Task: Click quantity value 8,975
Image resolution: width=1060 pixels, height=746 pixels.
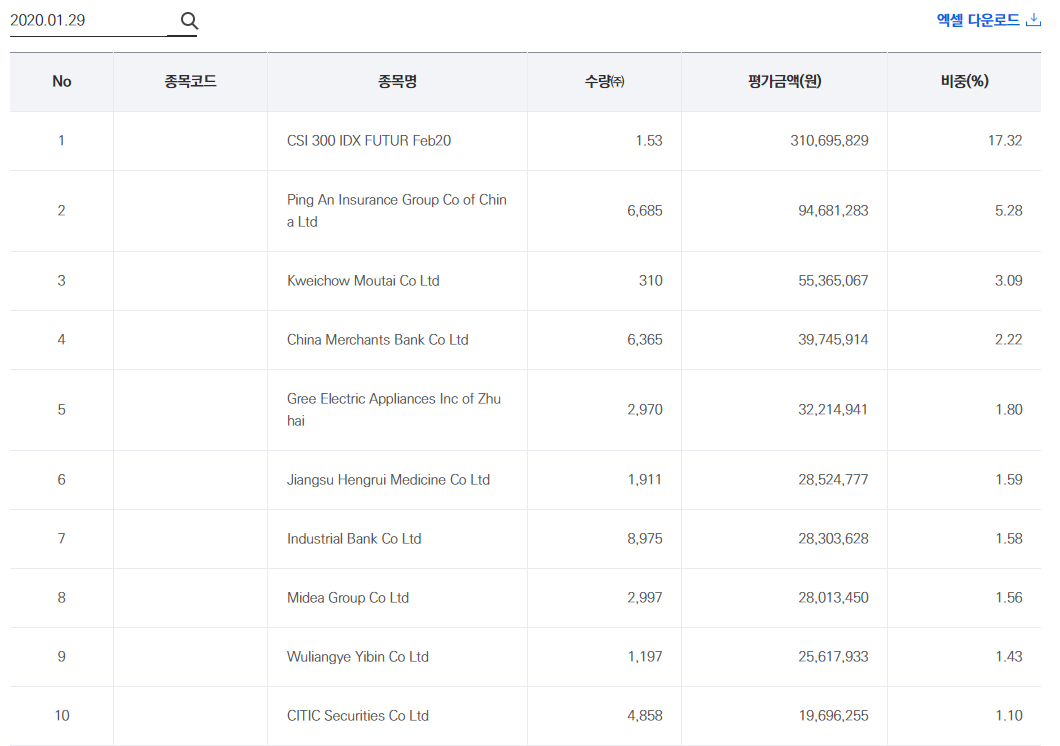Action: click(x=645, y=539)
